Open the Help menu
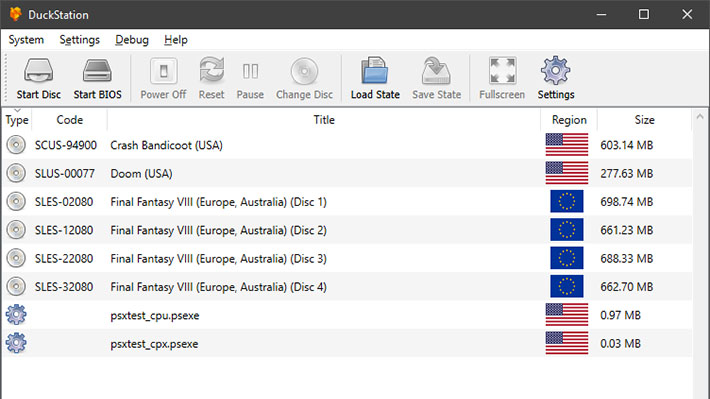Viewport: 710px width, 399px height. click(176, 40)
